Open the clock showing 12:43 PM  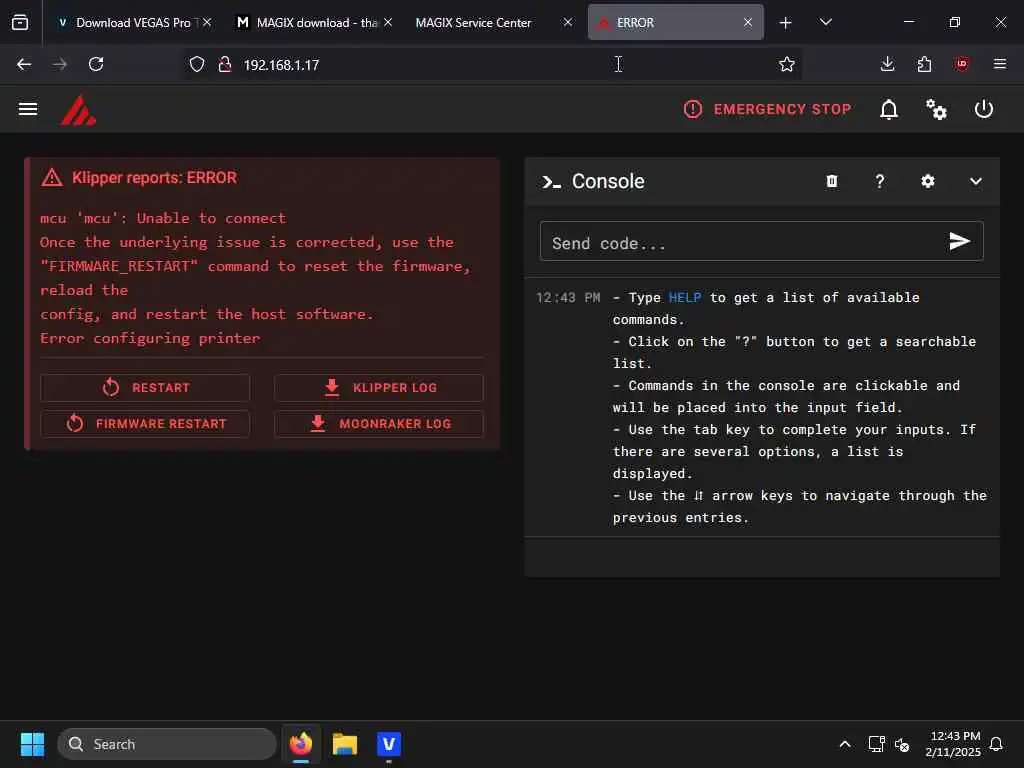[953, 744]
